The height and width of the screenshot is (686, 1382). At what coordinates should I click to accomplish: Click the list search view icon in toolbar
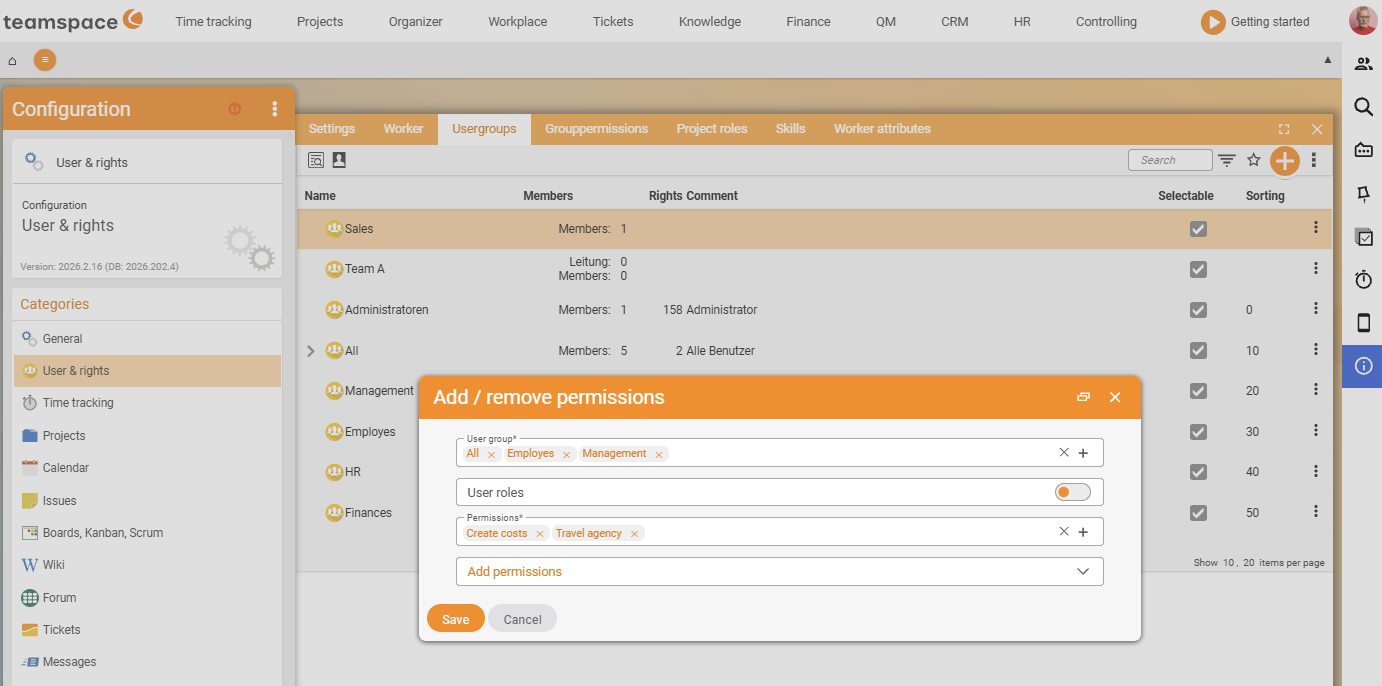pyautogui.click(x=316, y=160)
